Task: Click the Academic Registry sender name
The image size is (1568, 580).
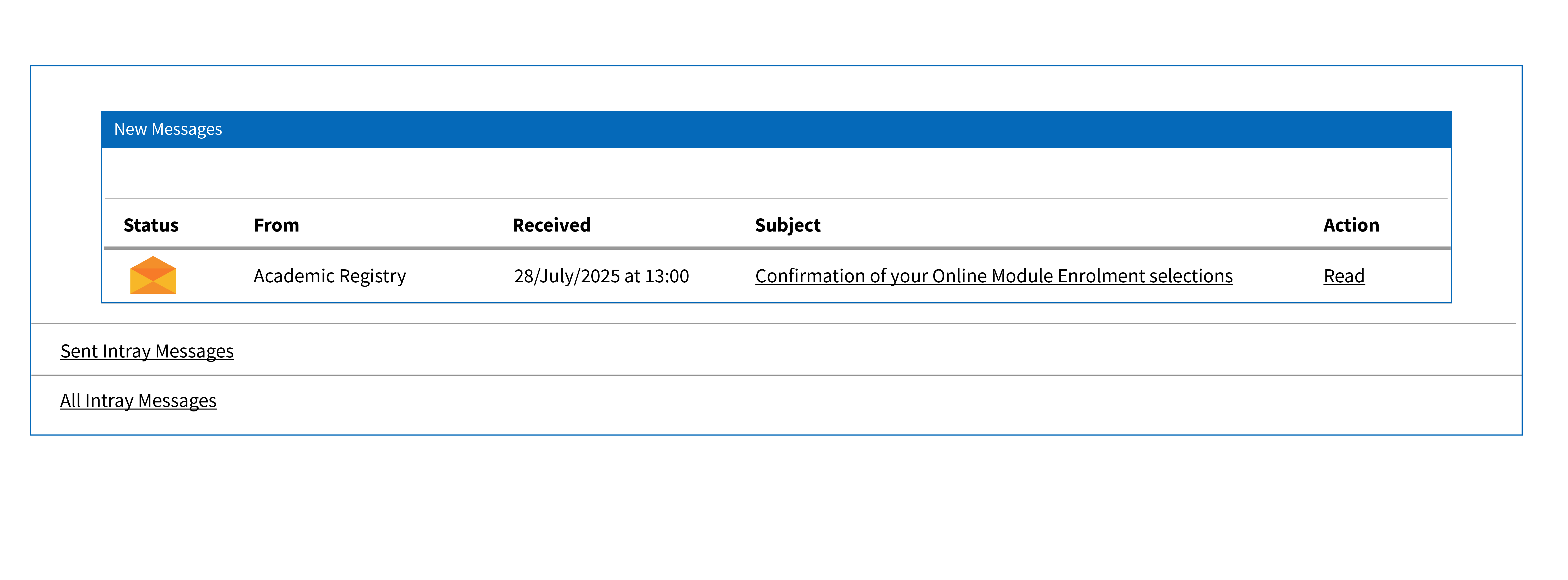Action: (329, 276)
